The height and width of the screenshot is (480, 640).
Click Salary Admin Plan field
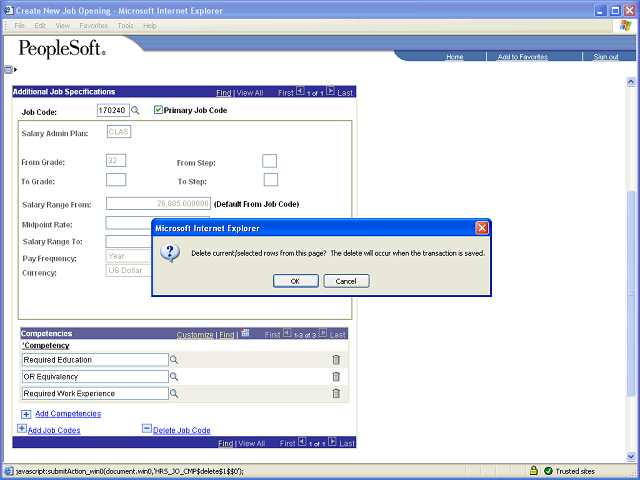(x=119, y=132)
